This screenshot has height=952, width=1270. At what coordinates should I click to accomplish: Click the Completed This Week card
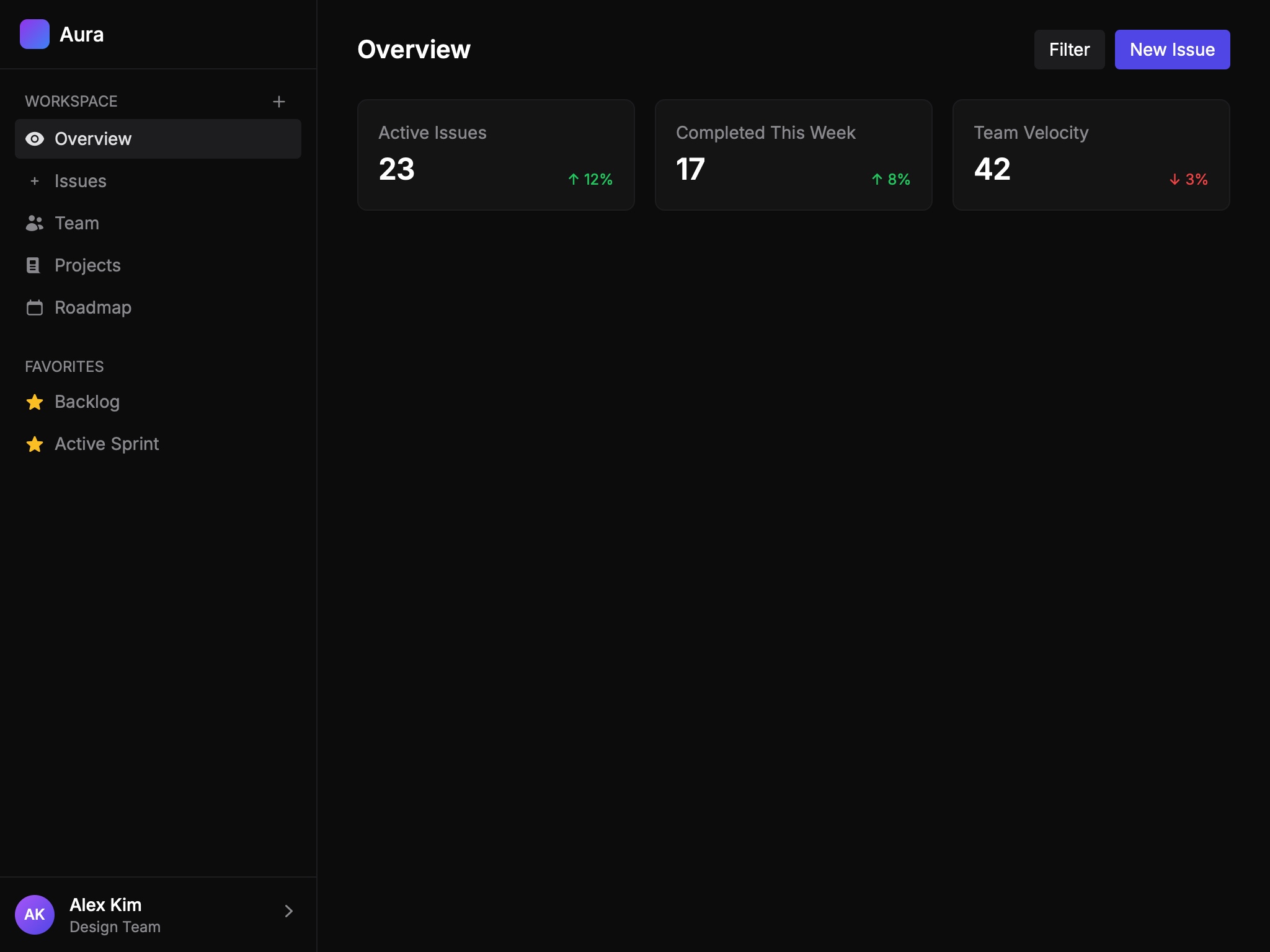pyautogui.click(x=793, y=154)
